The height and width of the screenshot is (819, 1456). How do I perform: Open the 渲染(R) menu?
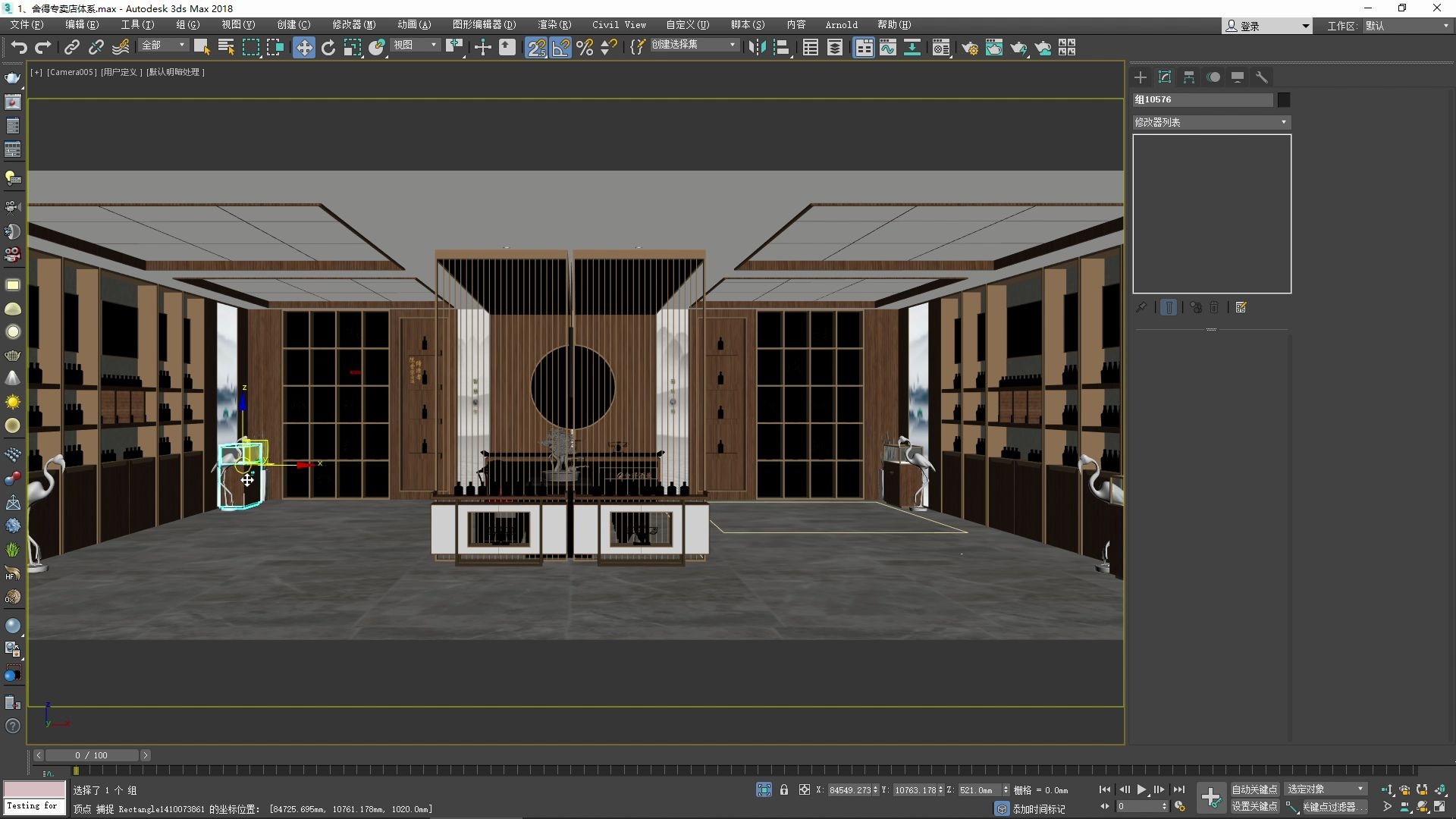coord(554,25)
